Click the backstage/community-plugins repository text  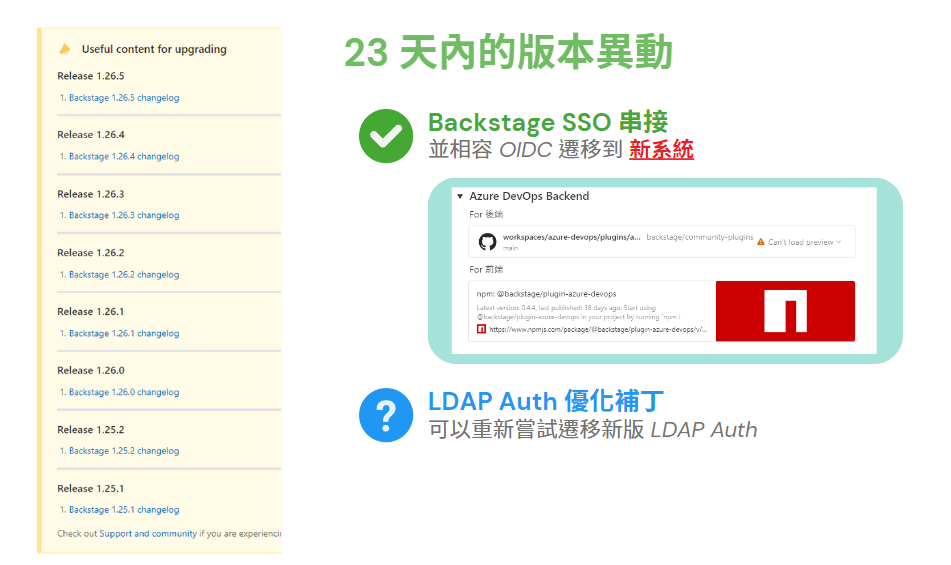(x=699, y=237)
